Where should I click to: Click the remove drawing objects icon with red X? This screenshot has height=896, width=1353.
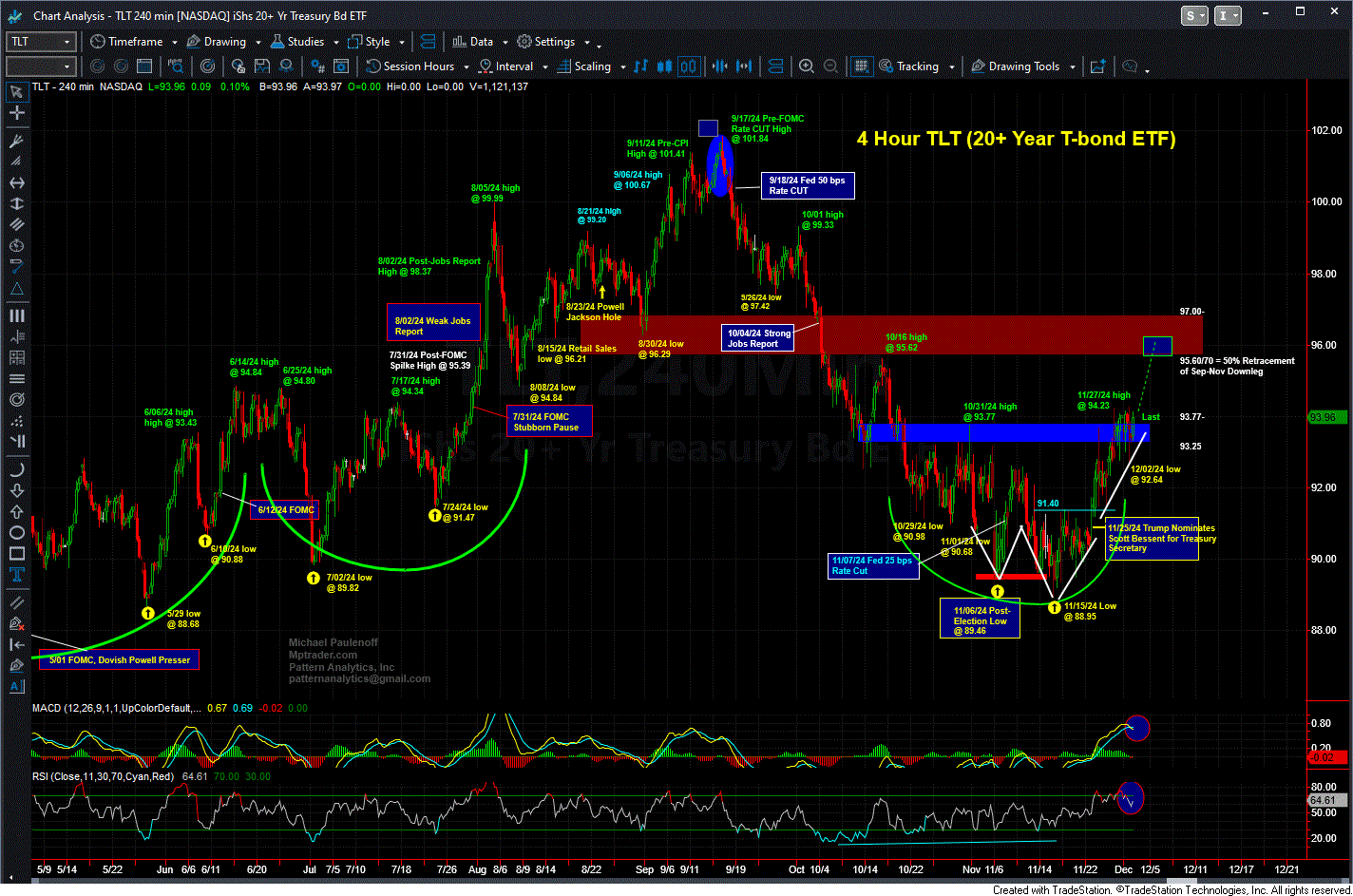pos(17,623)
